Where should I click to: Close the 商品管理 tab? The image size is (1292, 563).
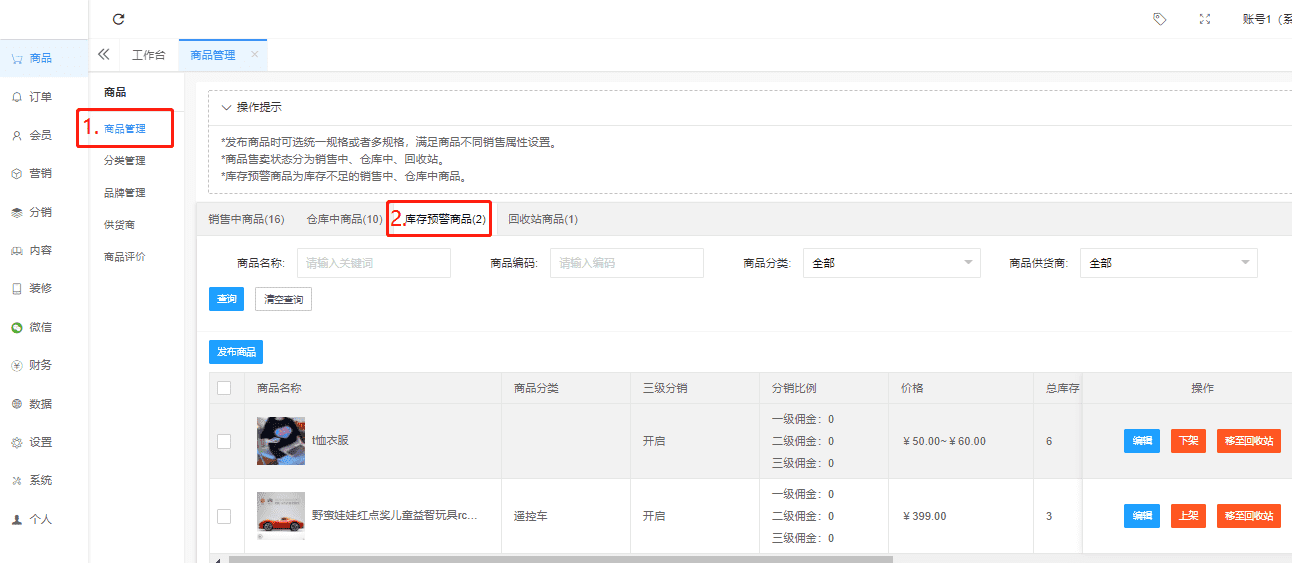point(254,55)
